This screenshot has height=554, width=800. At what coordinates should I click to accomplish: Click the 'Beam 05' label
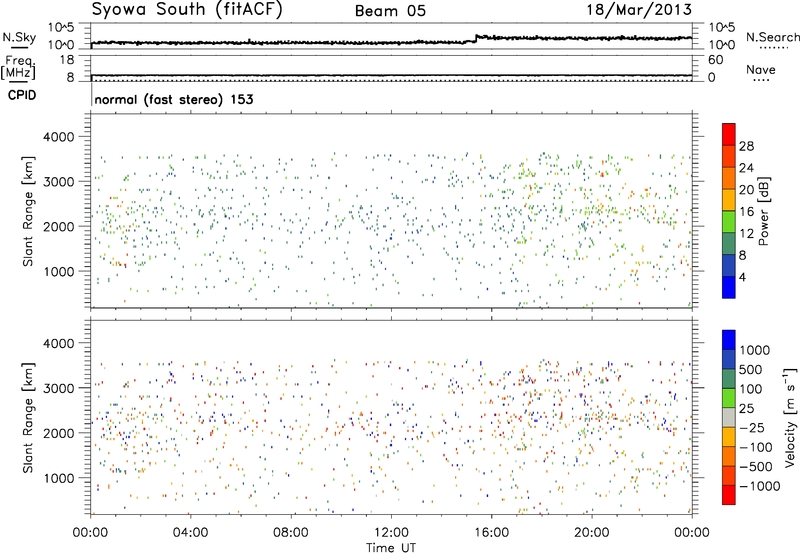click(390, 11)
